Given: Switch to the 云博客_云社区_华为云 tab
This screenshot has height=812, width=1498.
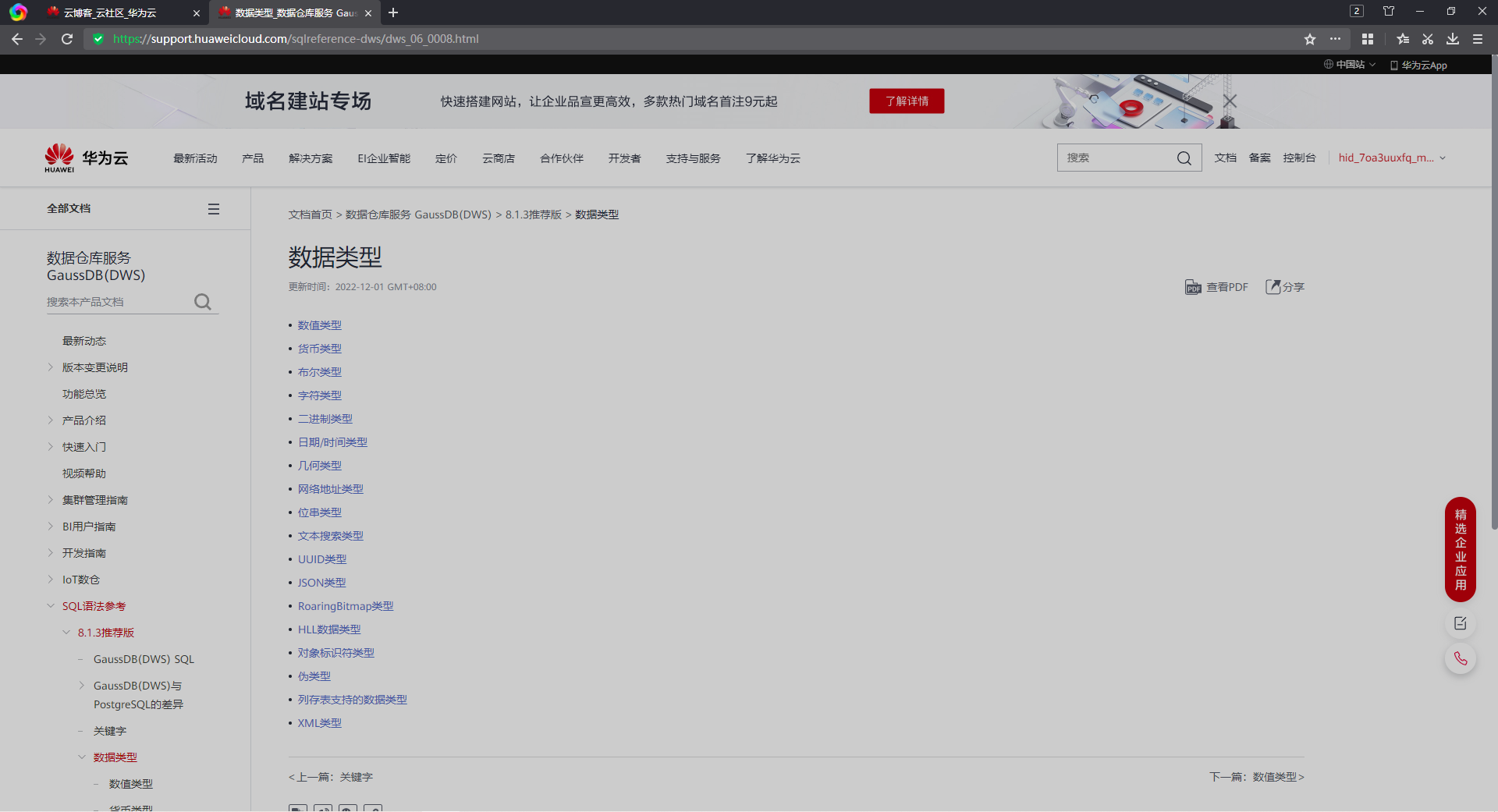Looking at the screenshot, I should (x=110, y=13).
